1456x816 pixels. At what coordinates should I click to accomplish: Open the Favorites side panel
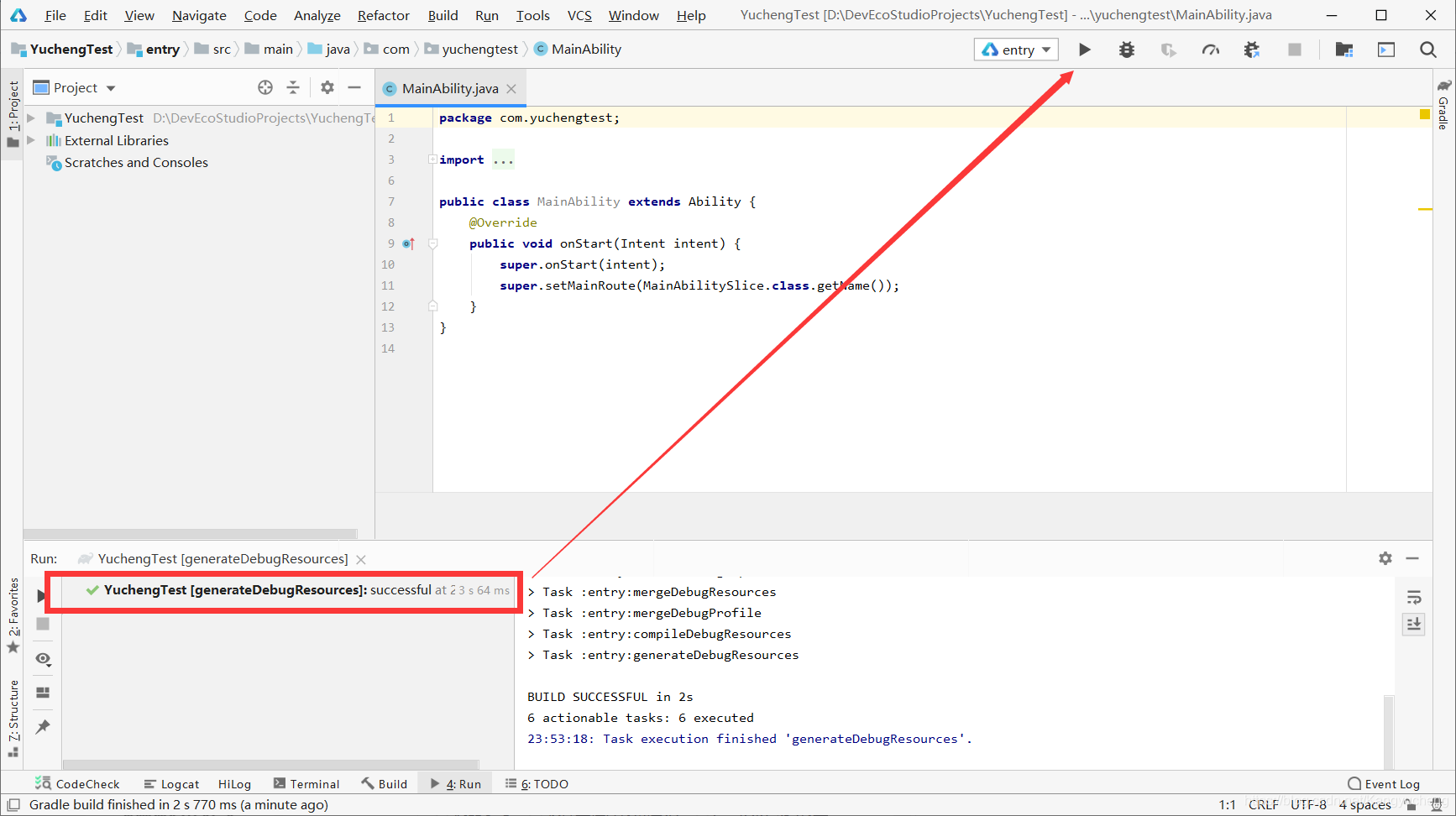pos(13,615)
